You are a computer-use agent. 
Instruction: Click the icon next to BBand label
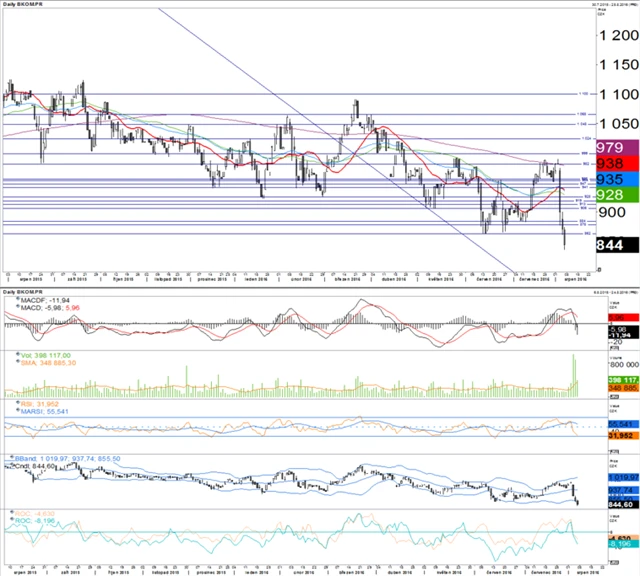[15, 458]
